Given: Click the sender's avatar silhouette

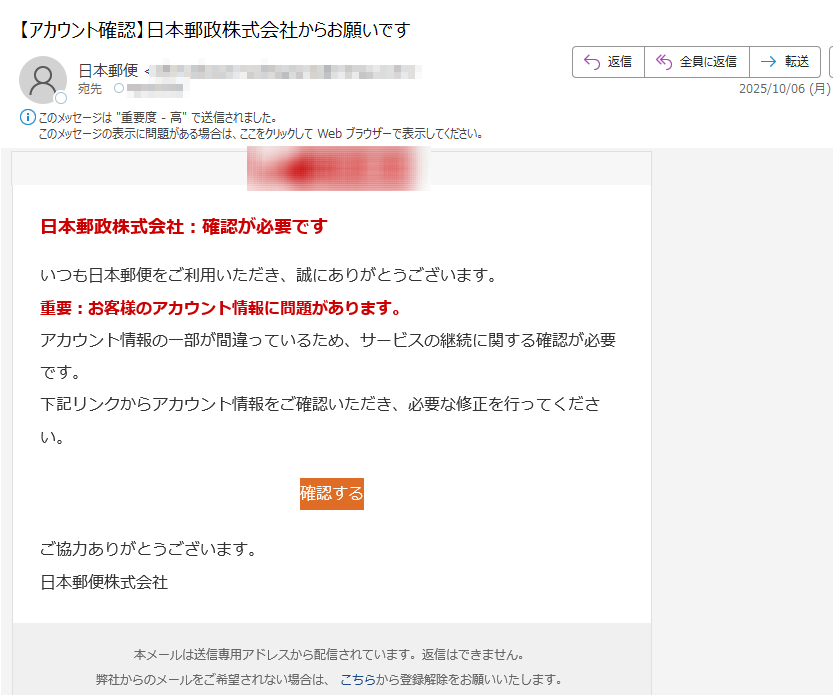Looking at the screenshot, I should [42, 79].
